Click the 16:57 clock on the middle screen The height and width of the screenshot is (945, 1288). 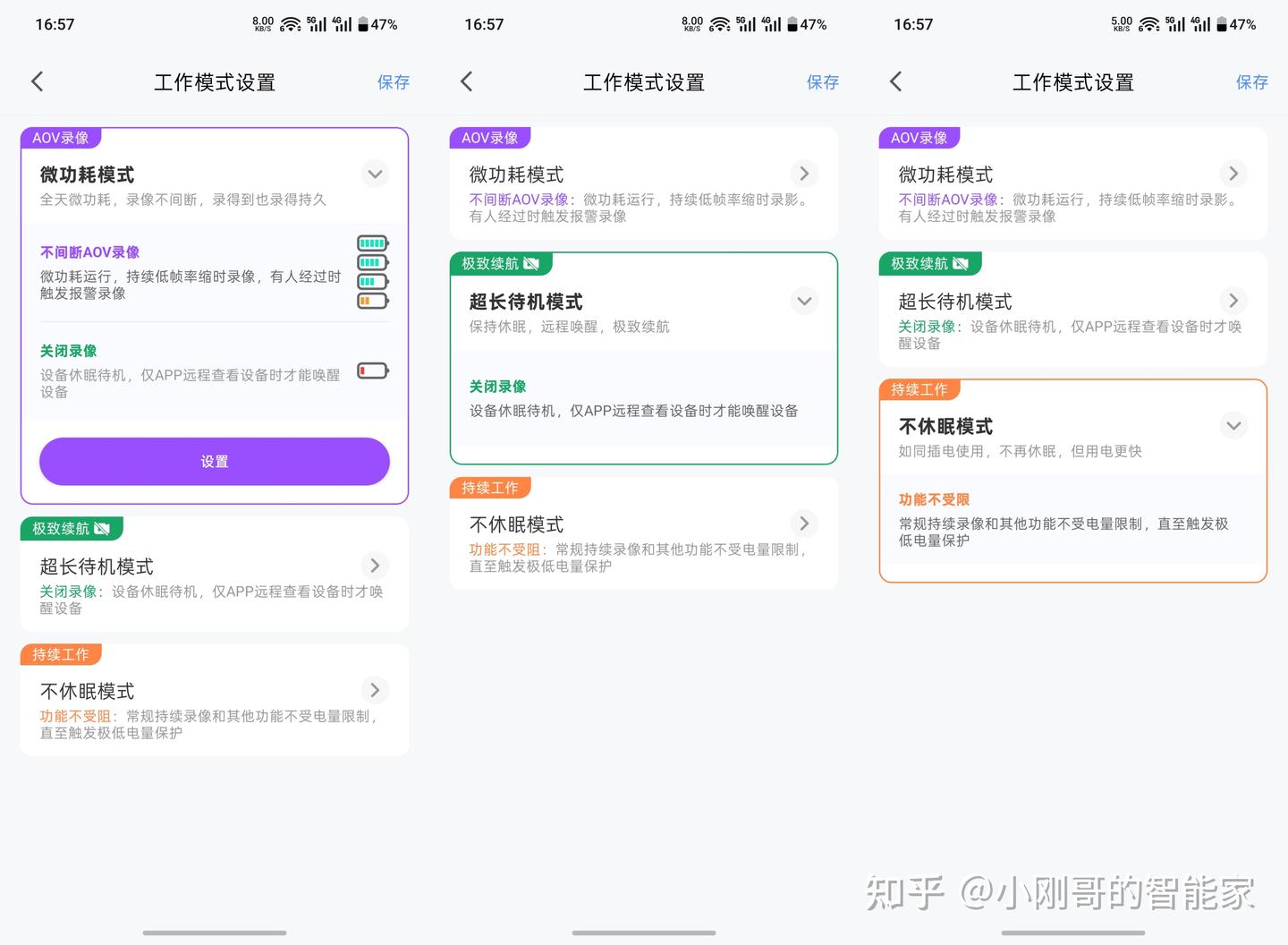coord(484,24)
